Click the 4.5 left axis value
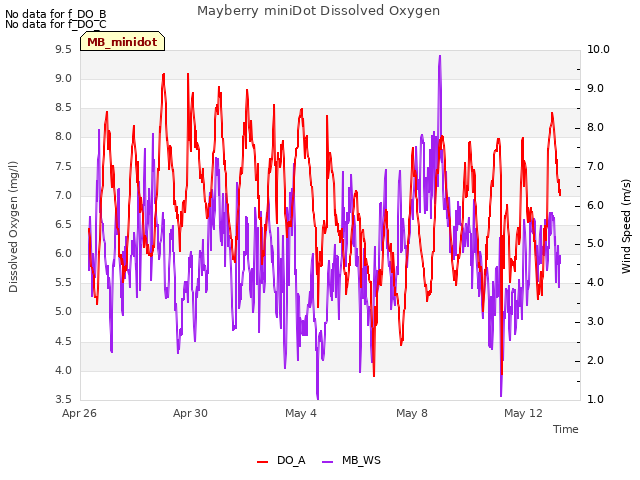 pos(63,341)
